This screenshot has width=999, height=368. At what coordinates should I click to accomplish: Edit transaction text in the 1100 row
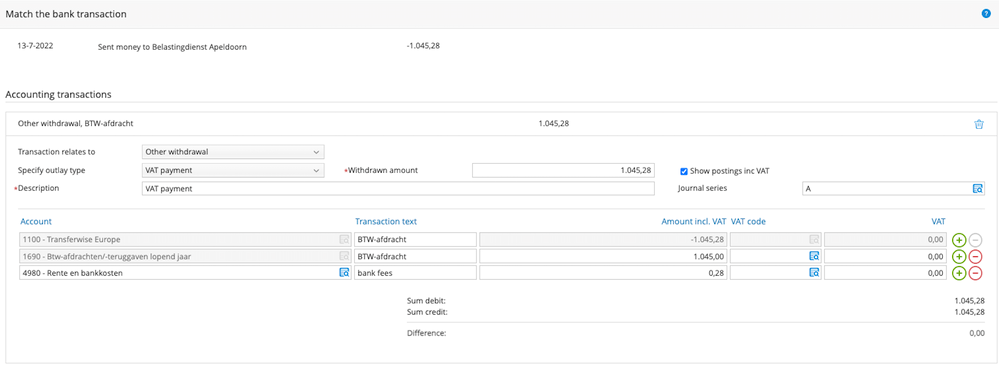(415, 239)
